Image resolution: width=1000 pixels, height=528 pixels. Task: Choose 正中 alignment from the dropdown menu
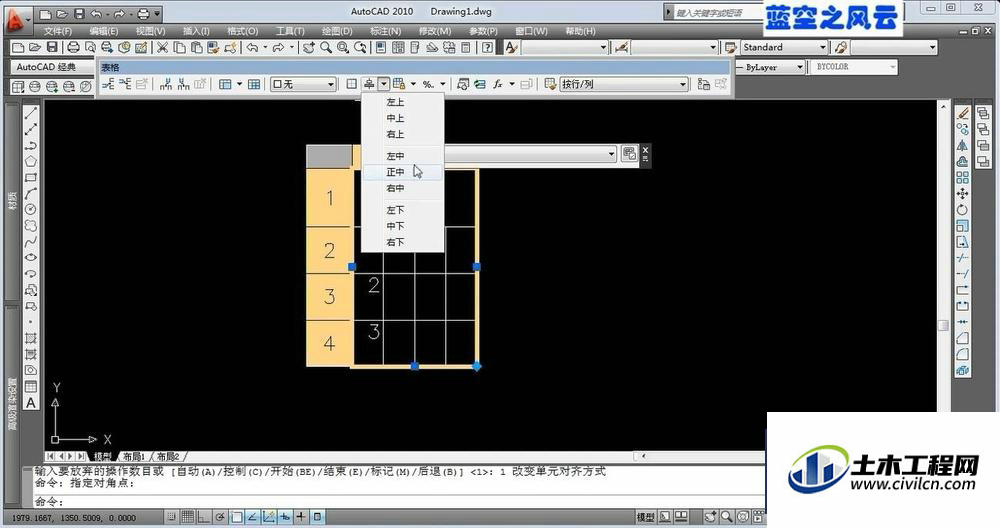(402, 172)
